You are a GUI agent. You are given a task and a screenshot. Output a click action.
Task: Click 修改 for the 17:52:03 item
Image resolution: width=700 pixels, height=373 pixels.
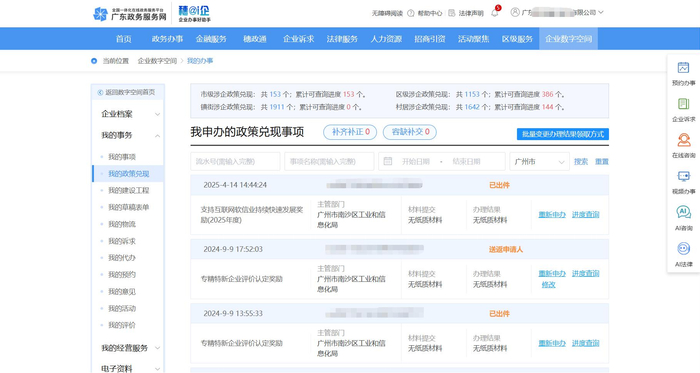pos(549,285)
